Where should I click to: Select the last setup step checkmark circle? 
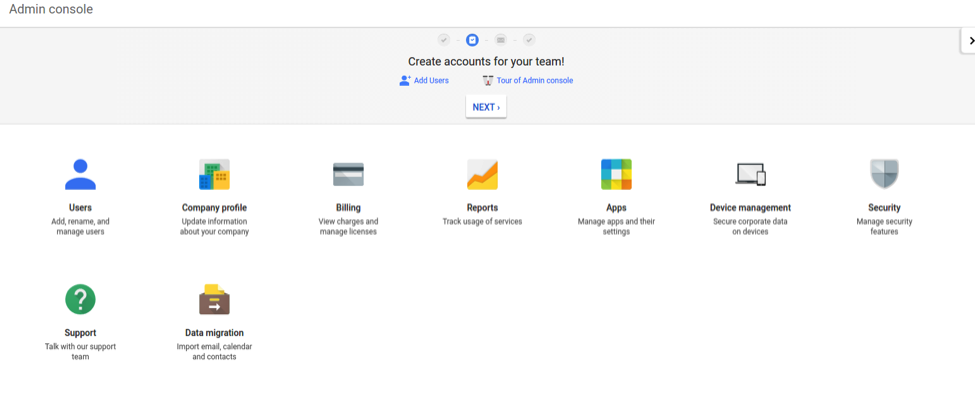[529, 40]
